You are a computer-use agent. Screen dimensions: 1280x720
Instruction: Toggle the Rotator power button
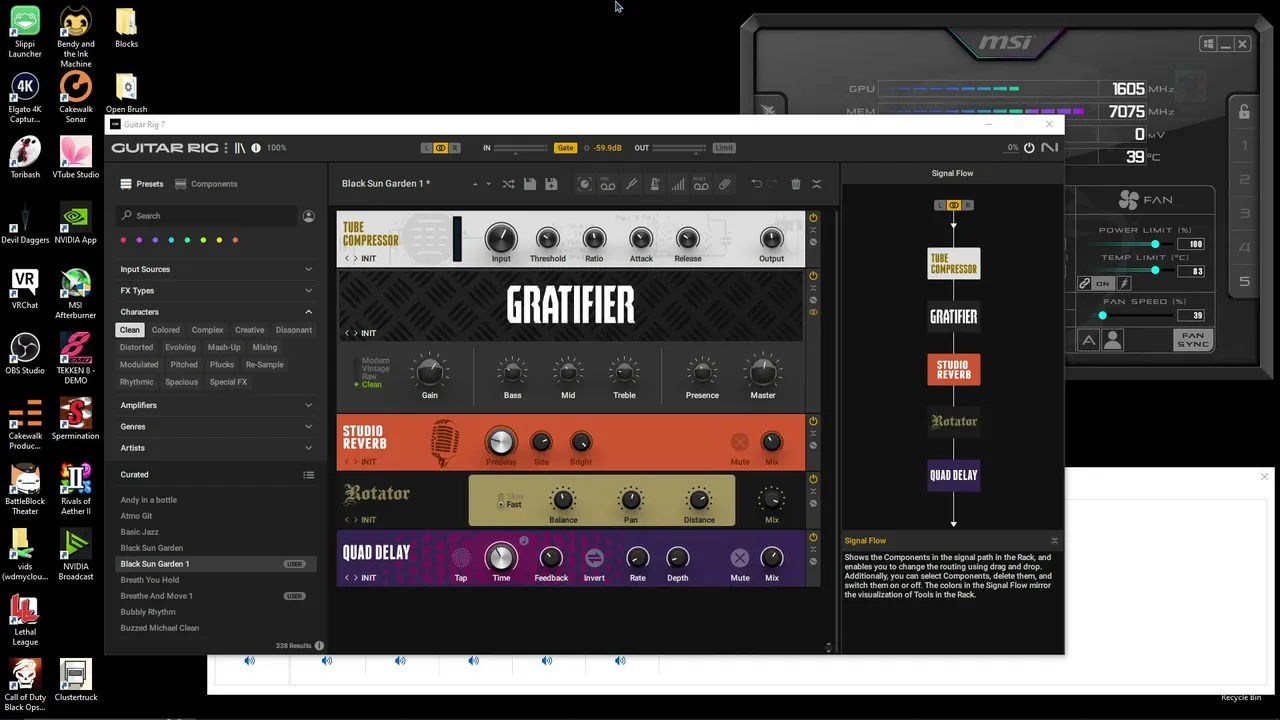click(813, 480)
